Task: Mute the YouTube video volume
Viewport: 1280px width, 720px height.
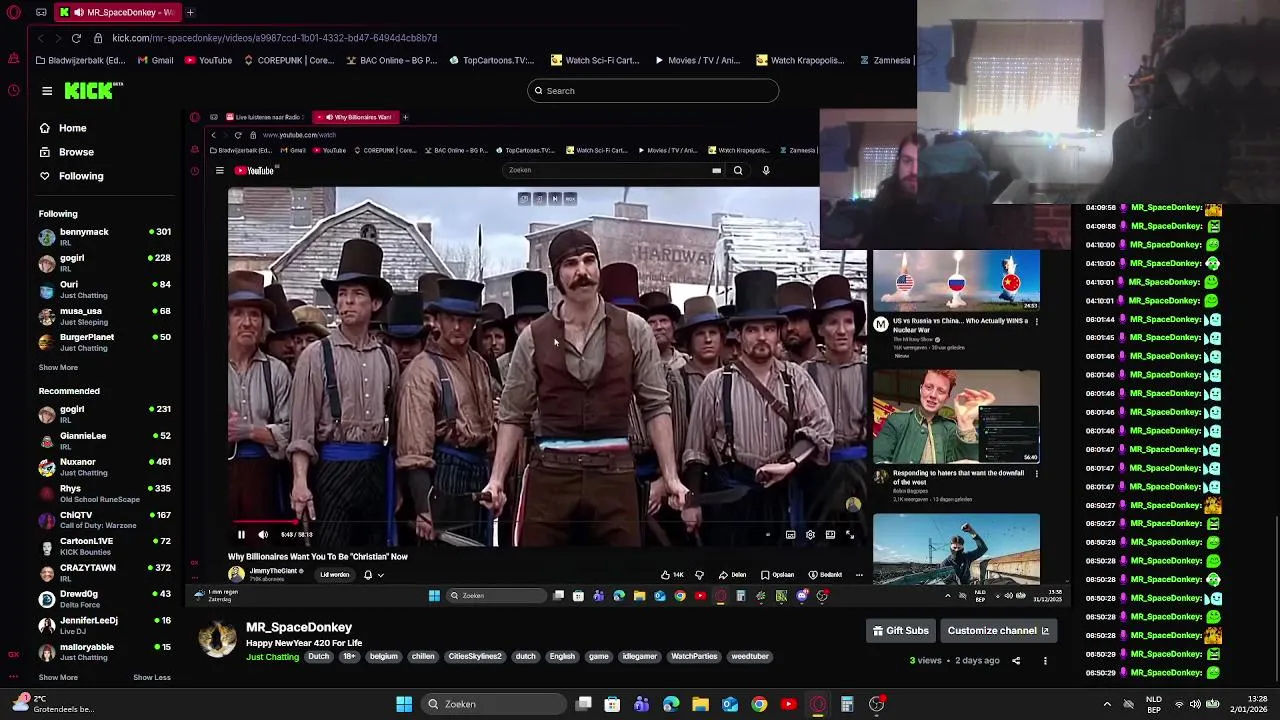Action: click(263, 535)
